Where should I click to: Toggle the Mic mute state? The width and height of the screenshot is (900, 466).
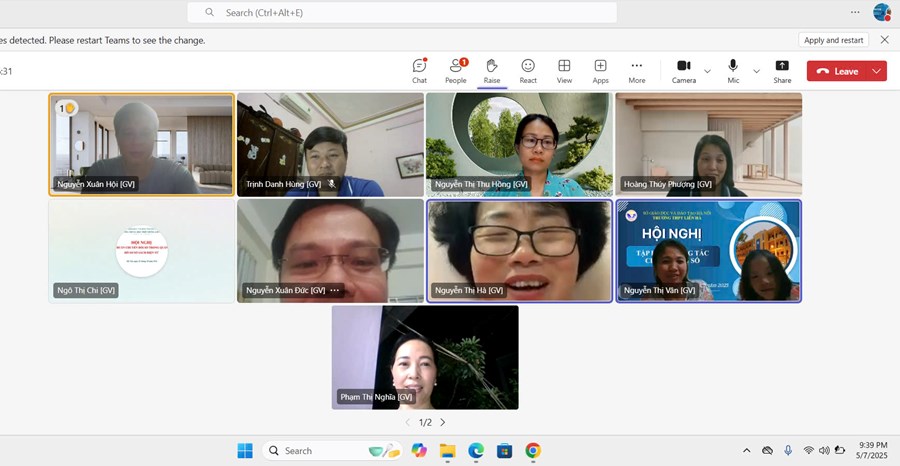point(733,70)
